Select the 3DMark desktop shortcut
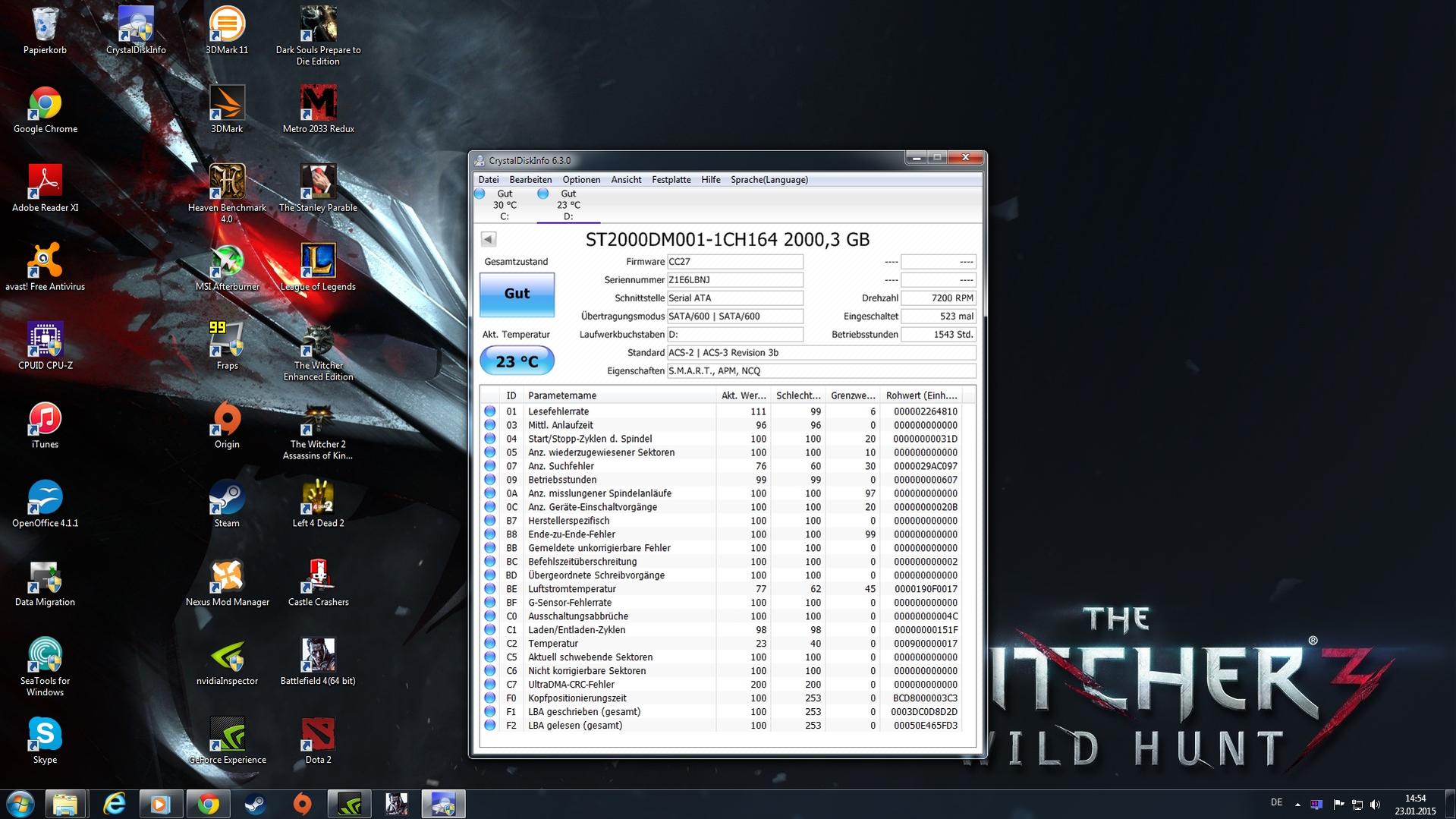1456x819 pixels. point(227,110)
